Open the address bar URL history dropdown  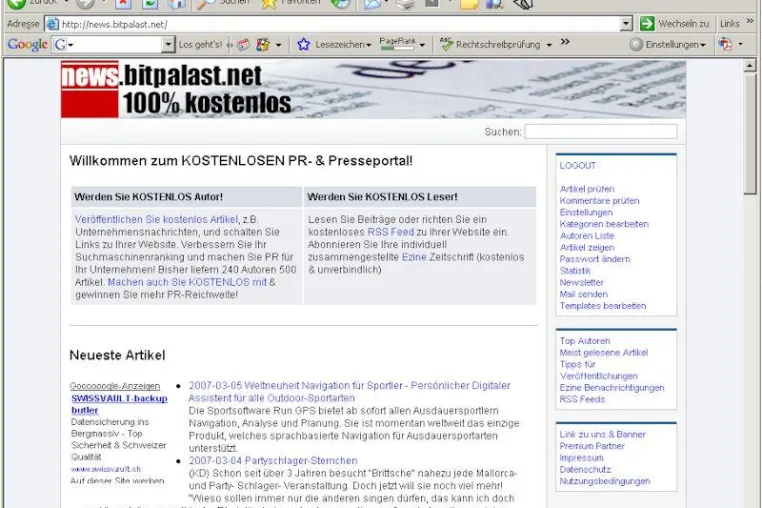point(626,23)
